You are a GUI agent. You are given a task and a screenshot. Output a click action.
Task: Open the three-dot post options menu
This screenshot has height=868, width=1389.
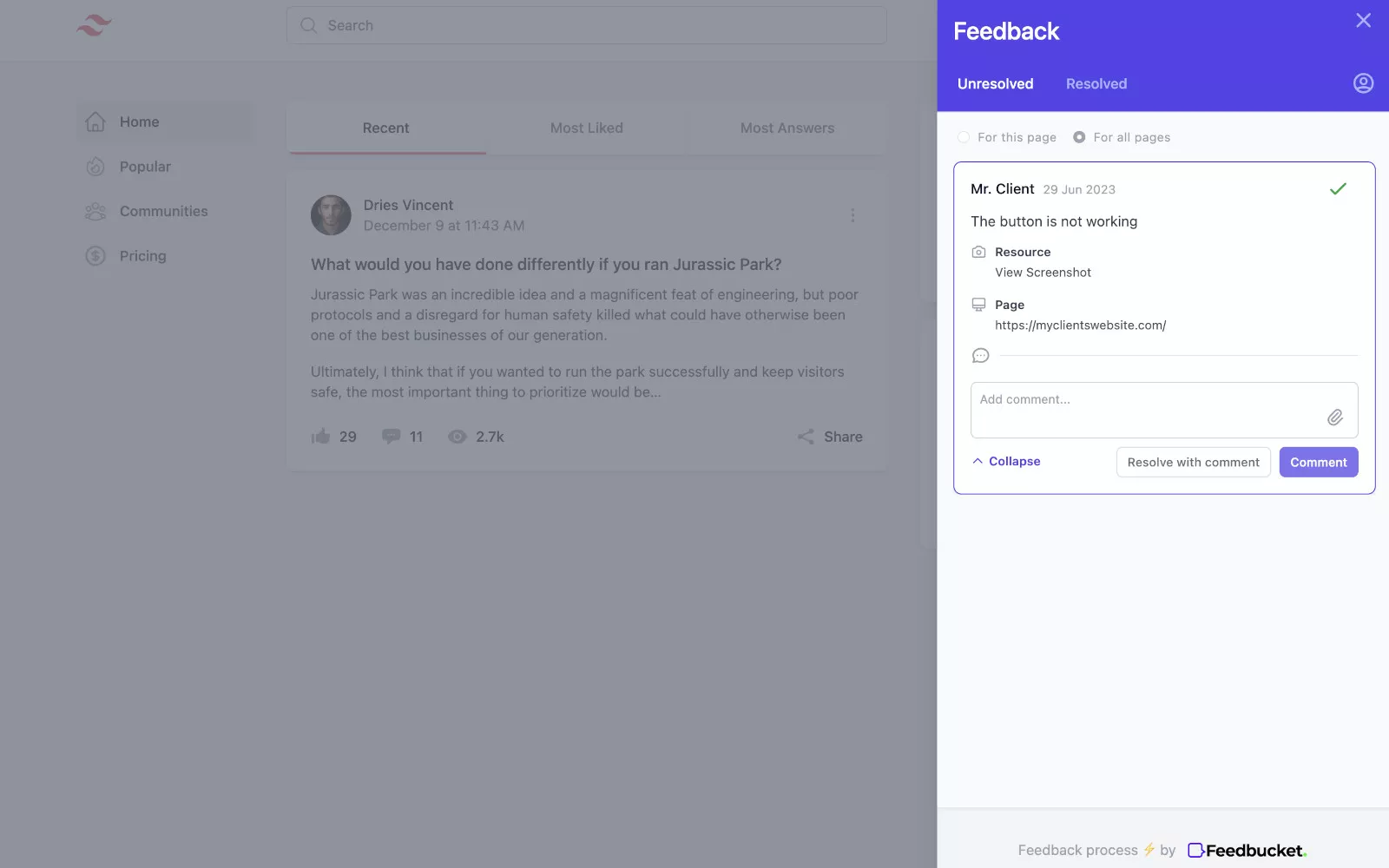click(x=852, y=215)
